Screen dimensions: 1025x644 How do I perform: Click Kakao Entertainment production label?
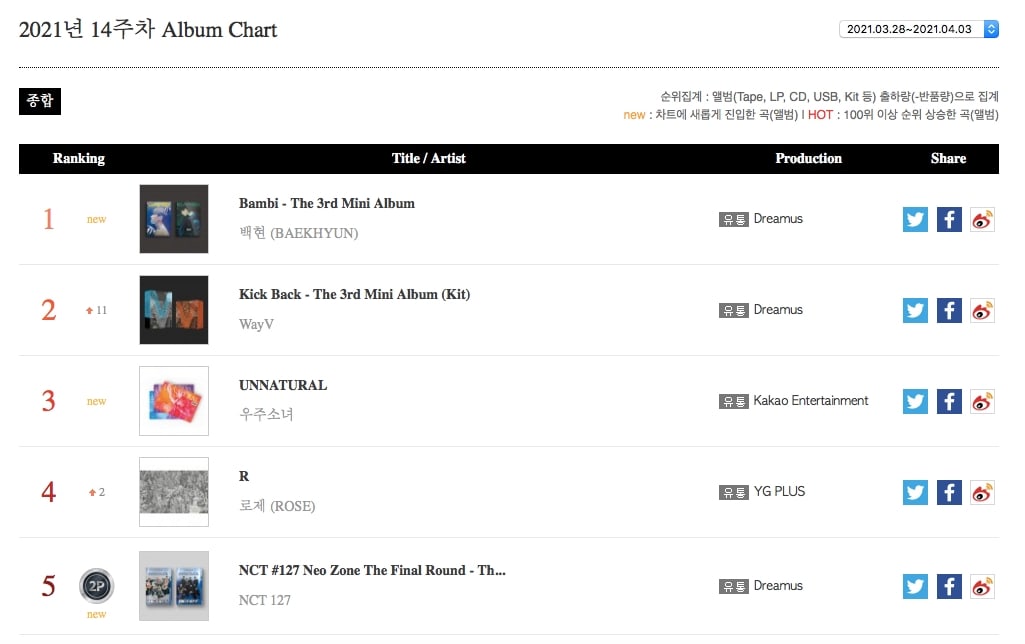coord(811,400)
